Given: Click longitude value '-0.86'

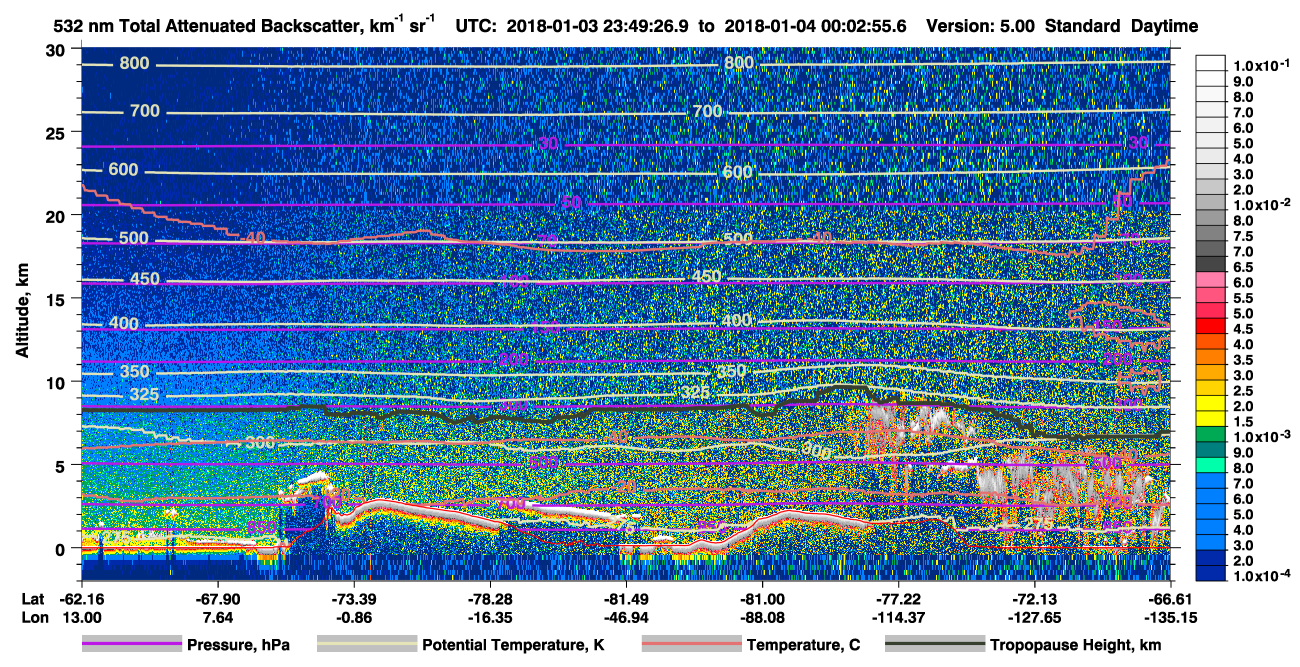Looking at the screenshot, I should tap(353, 617).
